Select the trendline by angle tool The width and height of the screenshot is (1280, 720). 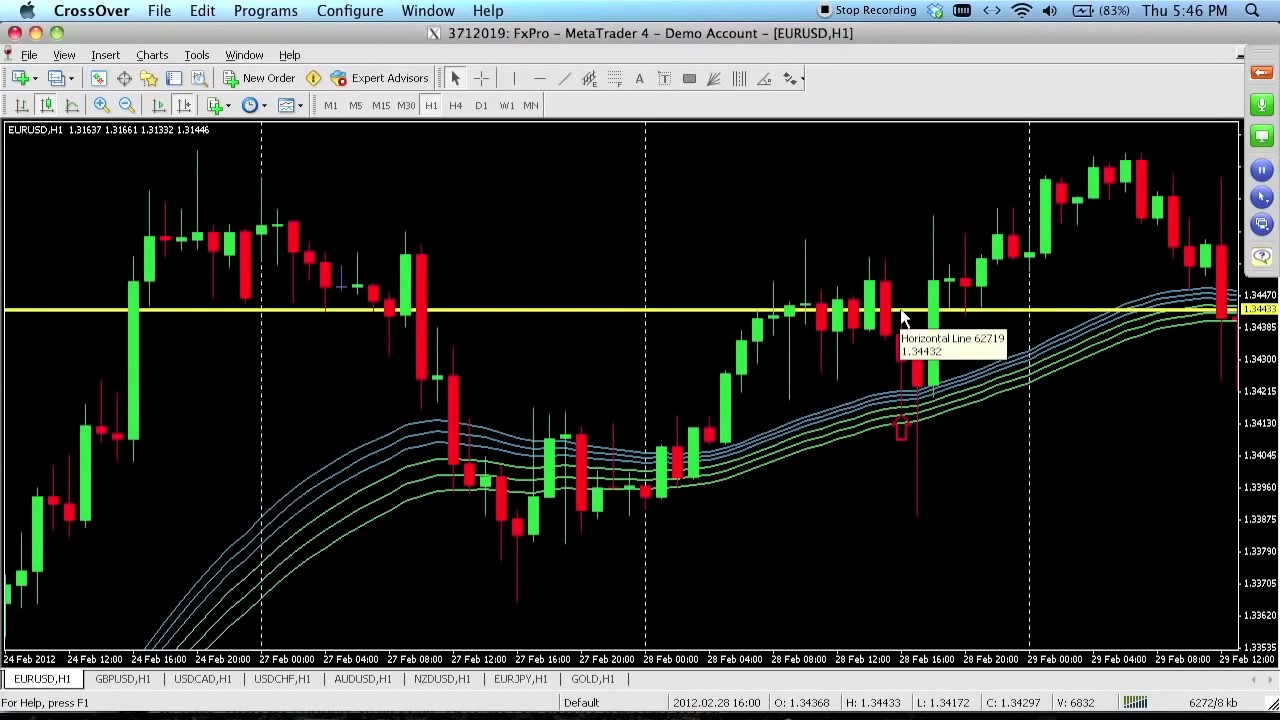[x=764, y=79]
